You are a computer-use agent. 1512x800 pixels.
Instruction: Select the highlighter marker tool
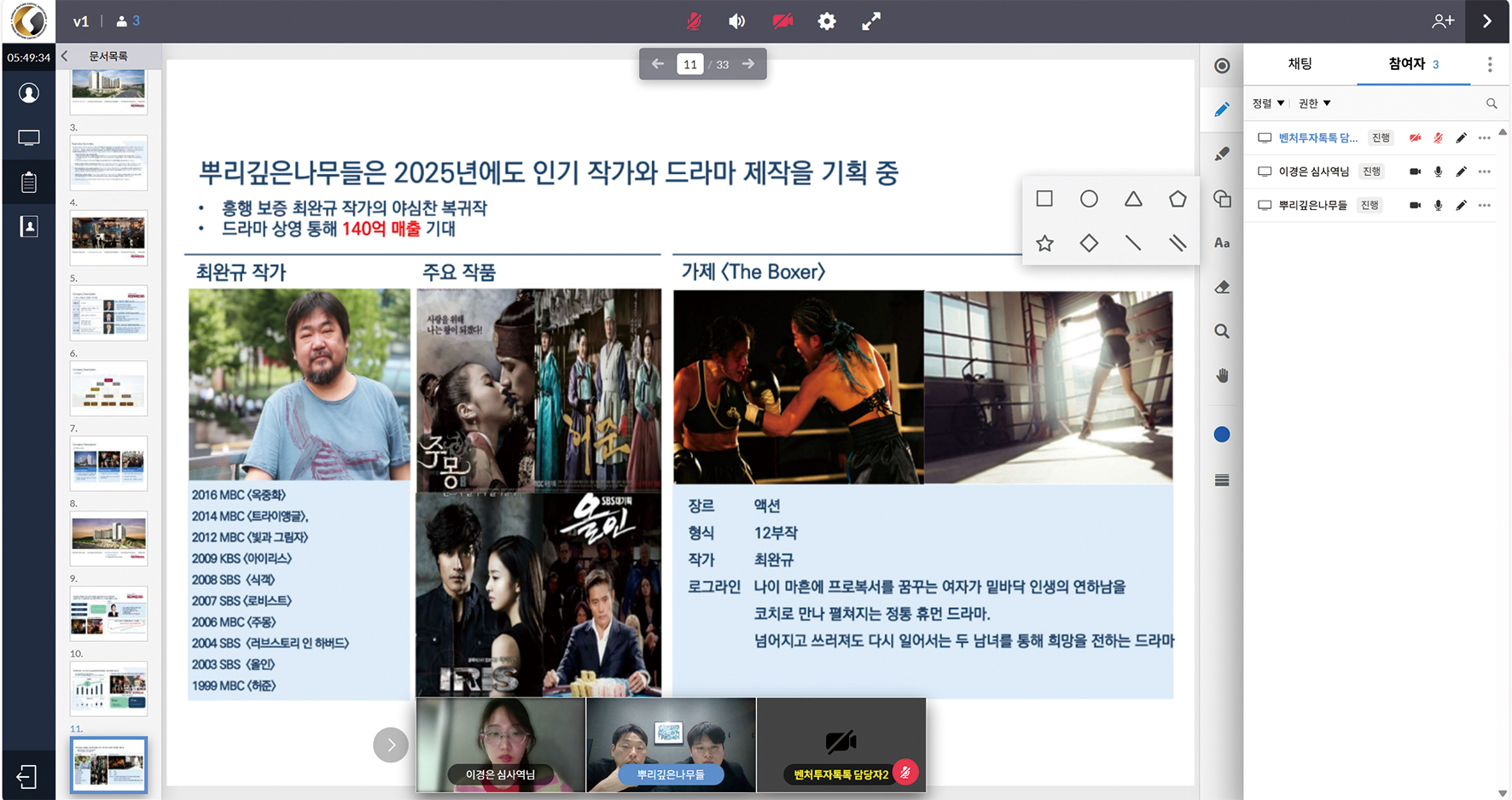coord(1222,155)
